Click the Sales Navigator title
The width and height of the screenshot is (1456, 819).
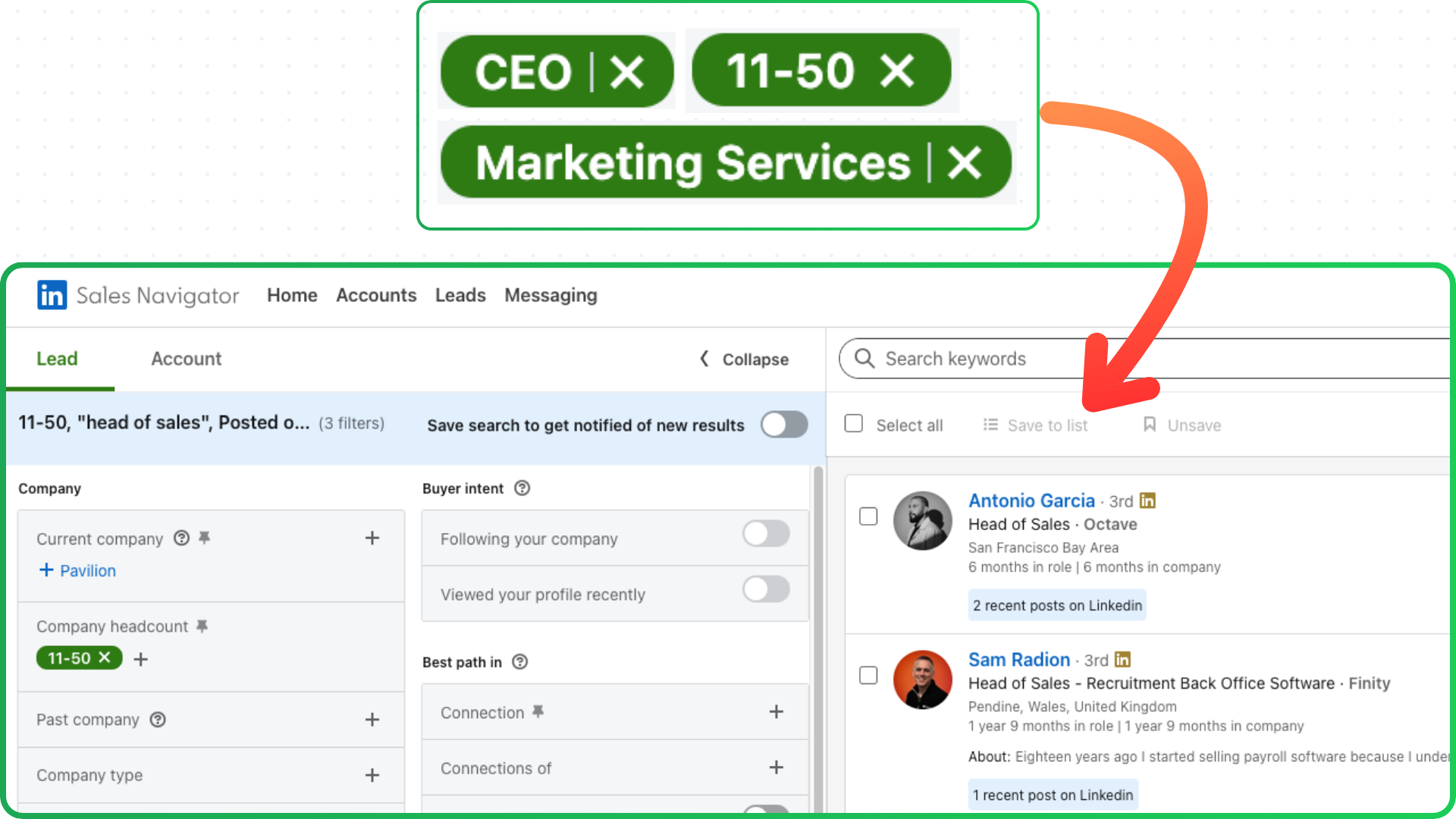coord(158,295)
